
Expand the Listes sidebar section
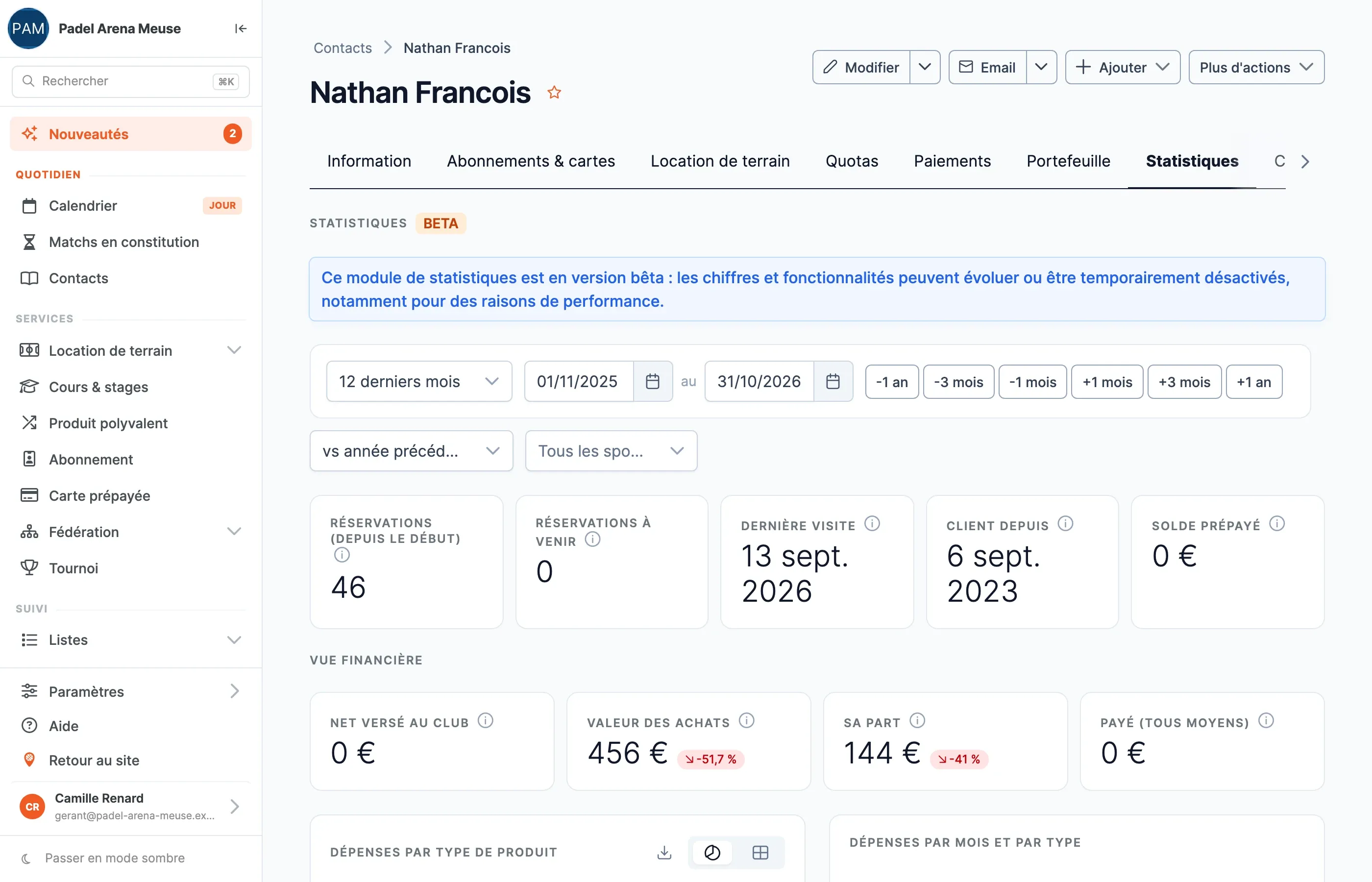pyautogui.click(x=130, y=640)
